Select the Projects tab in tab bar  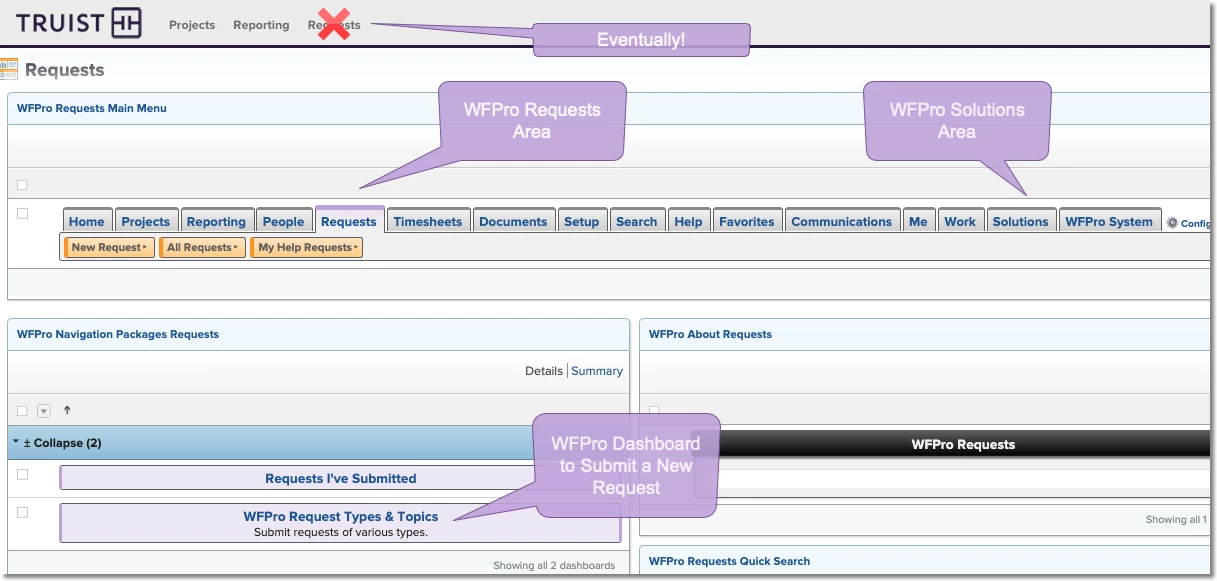pos(146,221)
